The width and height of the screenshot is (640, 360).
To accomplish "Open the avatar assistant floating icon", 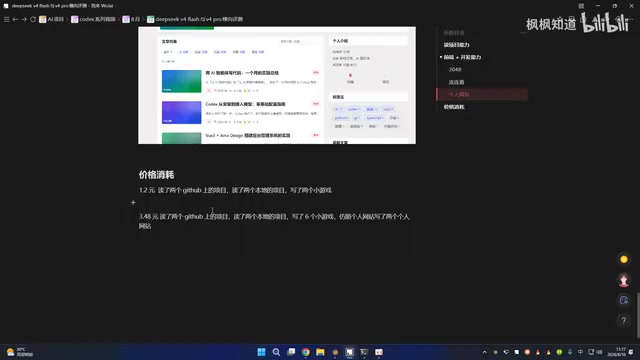I will coord(624,280).
